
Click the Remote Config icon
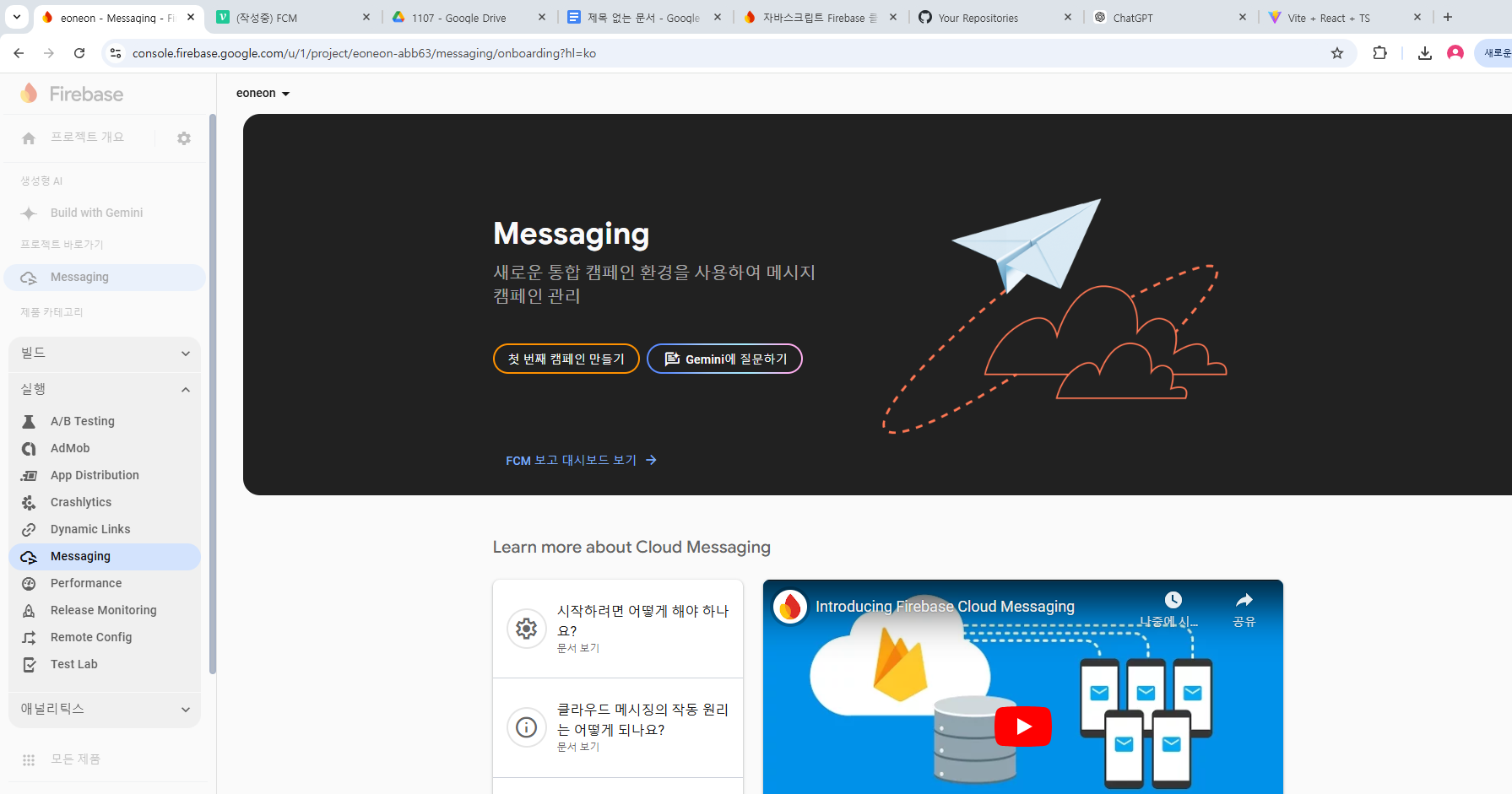[x=29, y=638]
